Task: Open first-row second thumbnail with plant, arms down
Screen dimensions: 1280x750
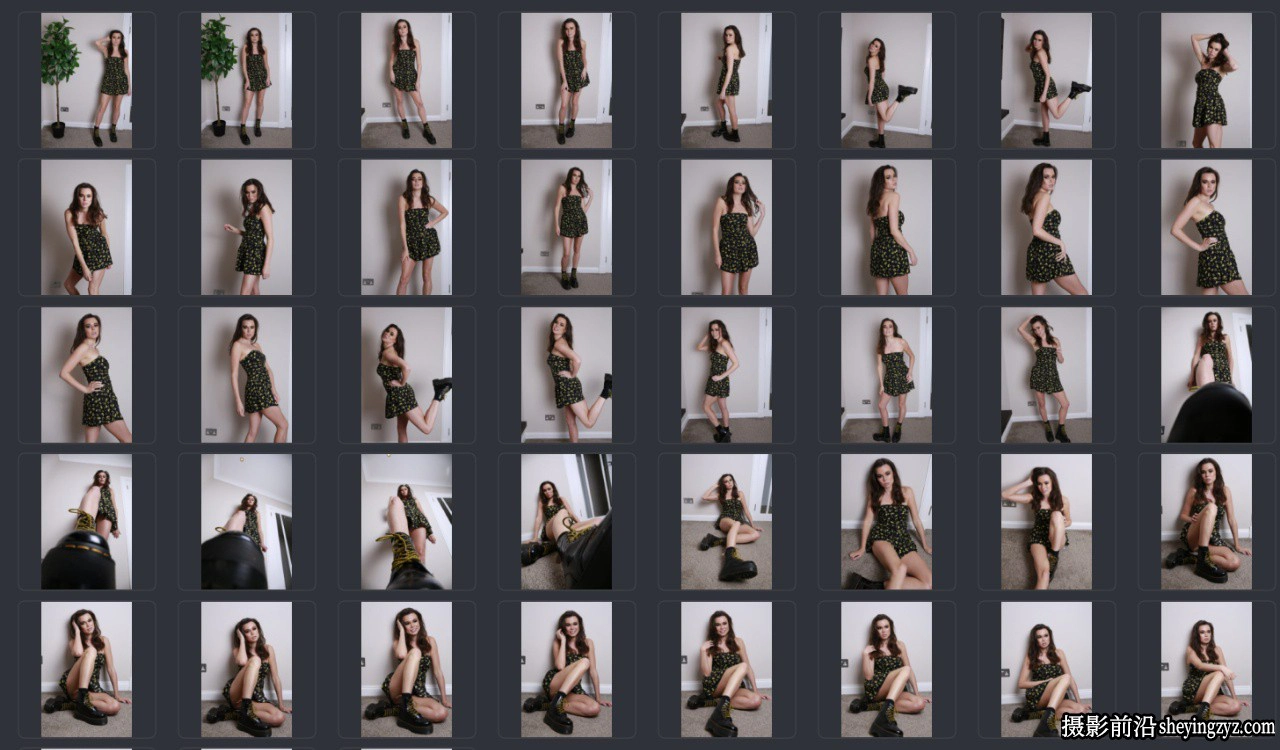Action: (246, 80)
